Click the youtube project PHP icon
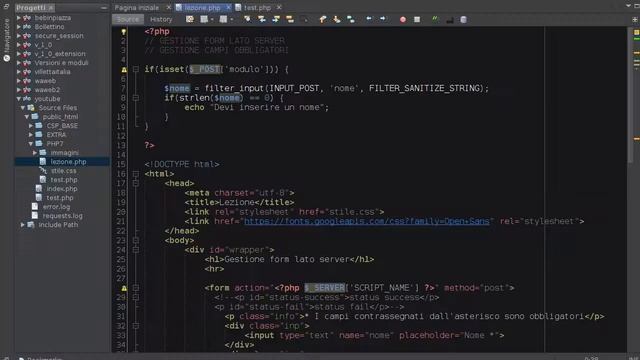The width and height of the screenshot is (640, 360). [27, 99]
